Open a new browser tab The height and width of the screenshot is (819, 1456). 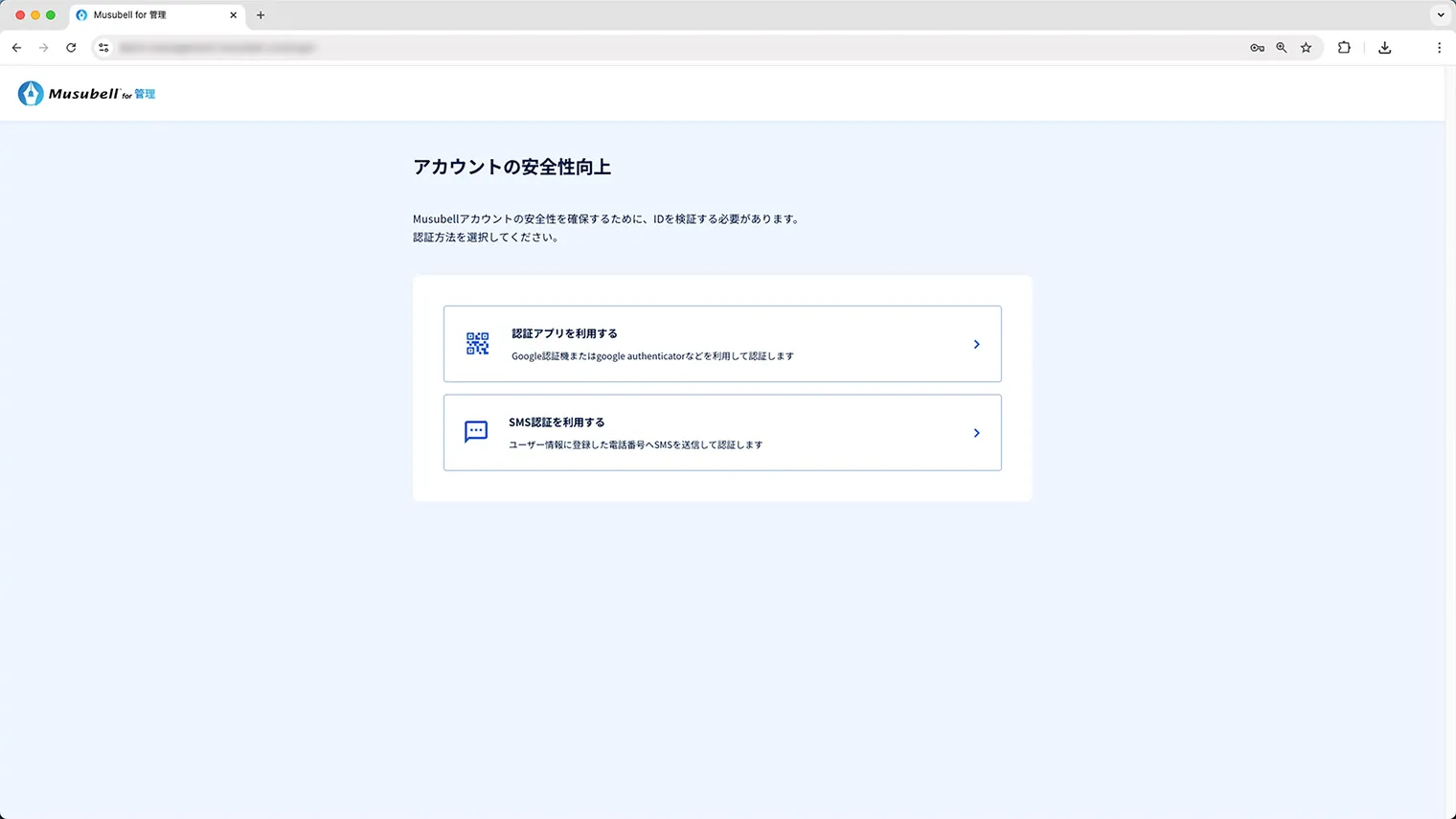coord(261,14)
